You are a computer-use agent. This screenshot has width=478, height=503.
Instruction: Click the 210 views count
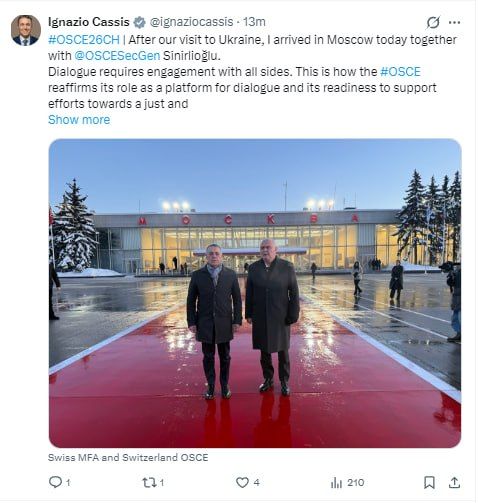pos(355,482)
